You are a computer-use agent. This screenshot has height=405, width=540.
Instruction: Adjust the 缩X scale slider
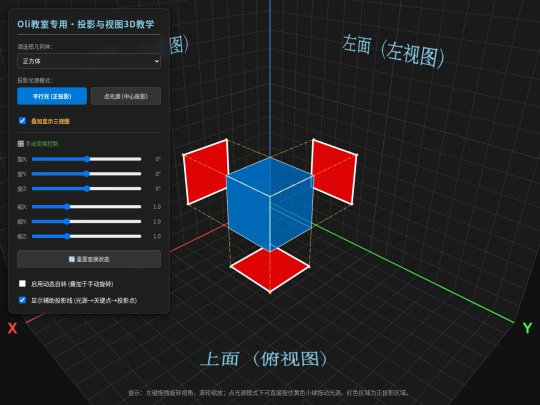[86, 207]
